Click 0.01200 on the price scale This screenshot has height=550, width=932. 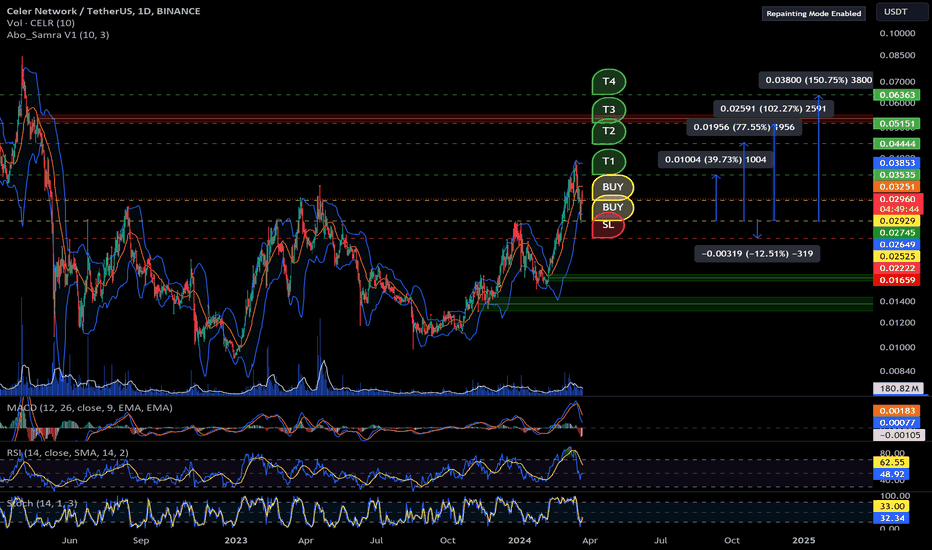(898, 322)
